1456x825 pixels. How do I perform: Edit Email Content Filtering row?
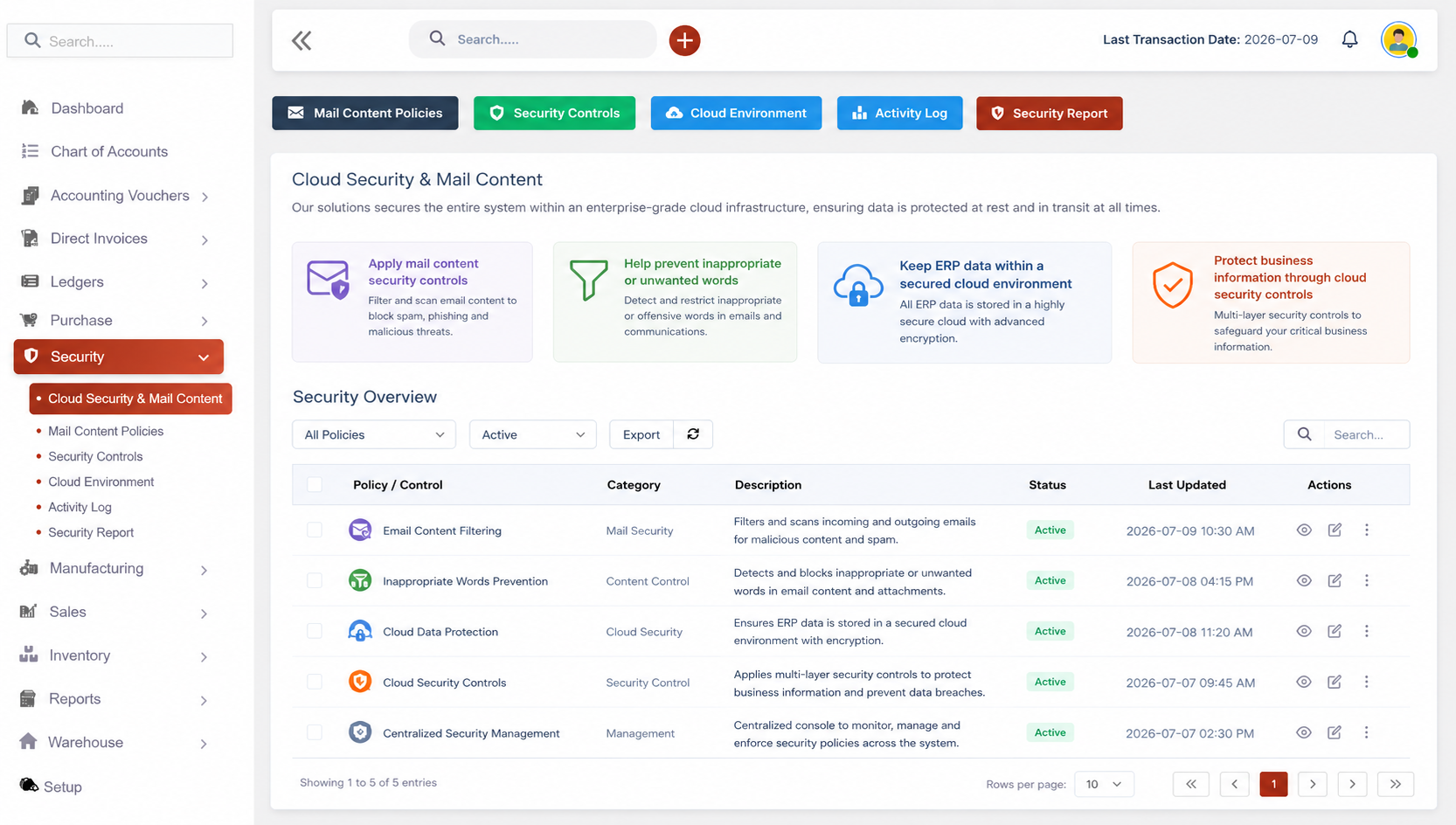(1335, 530)
